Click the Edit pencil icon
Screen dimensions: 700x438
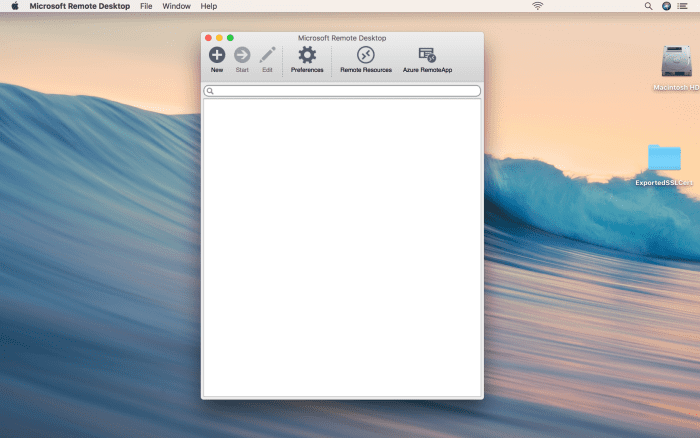(x=267, y=55)
